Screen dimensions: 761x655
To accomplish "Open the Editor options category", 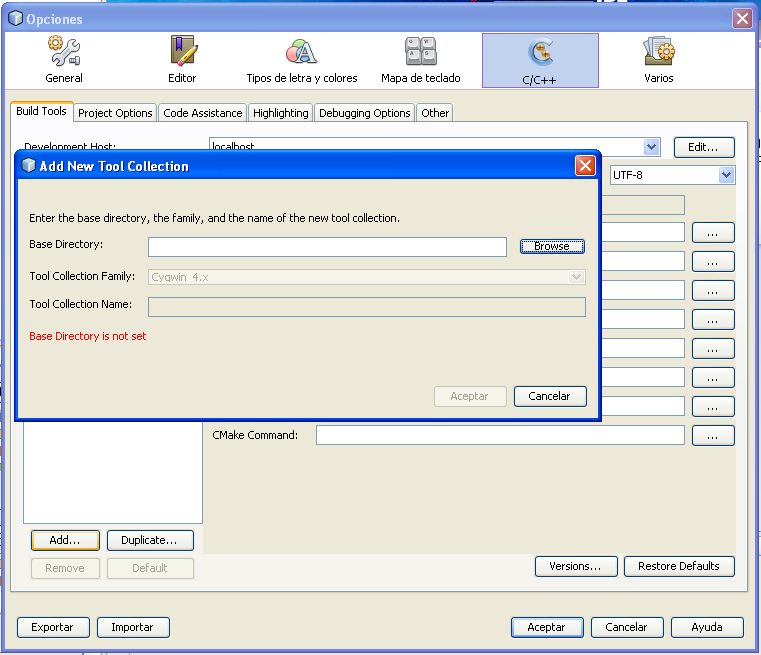I will 182,60.
